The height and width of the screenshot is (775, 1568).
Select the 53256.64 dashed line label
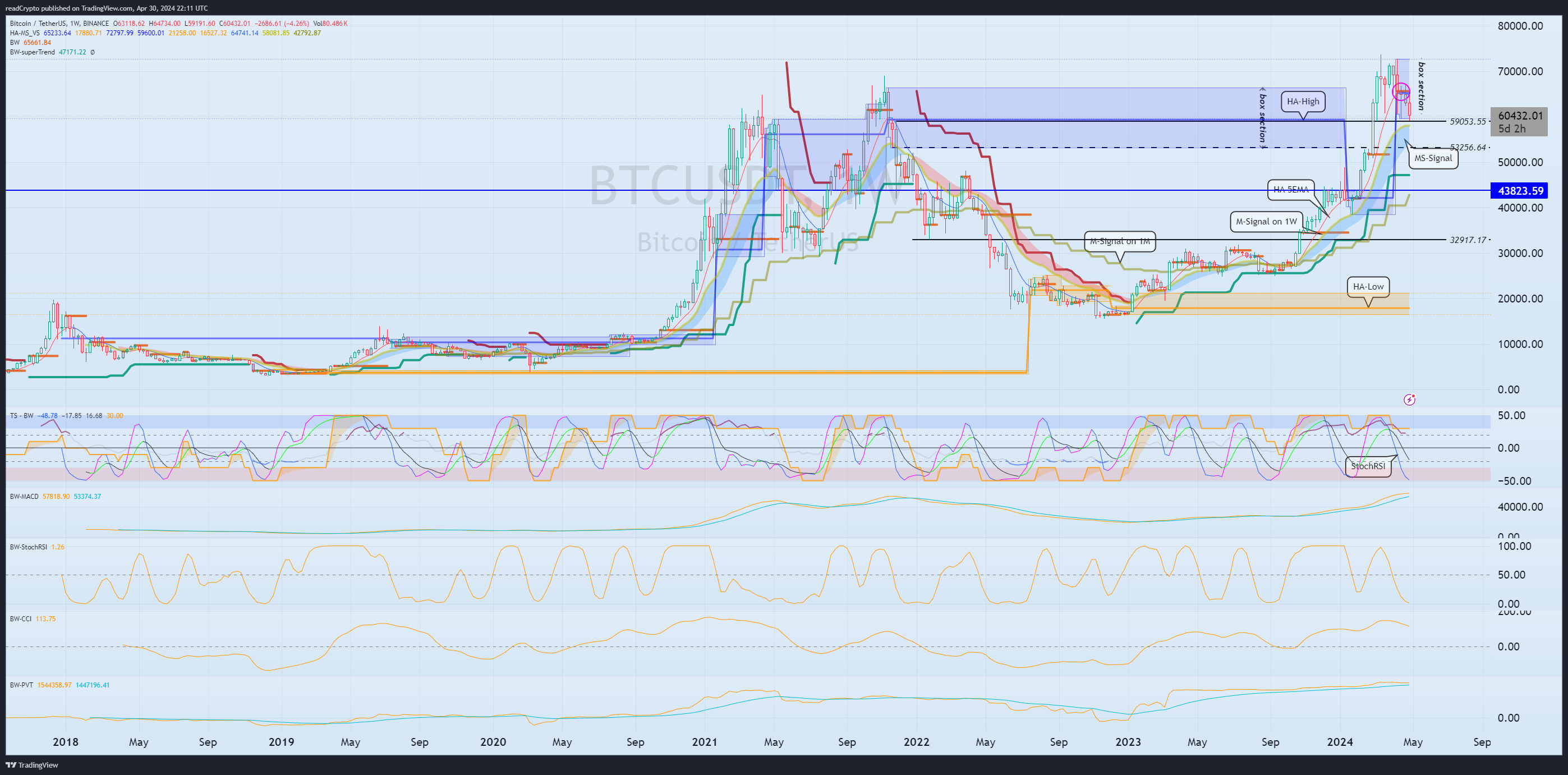1468,148
